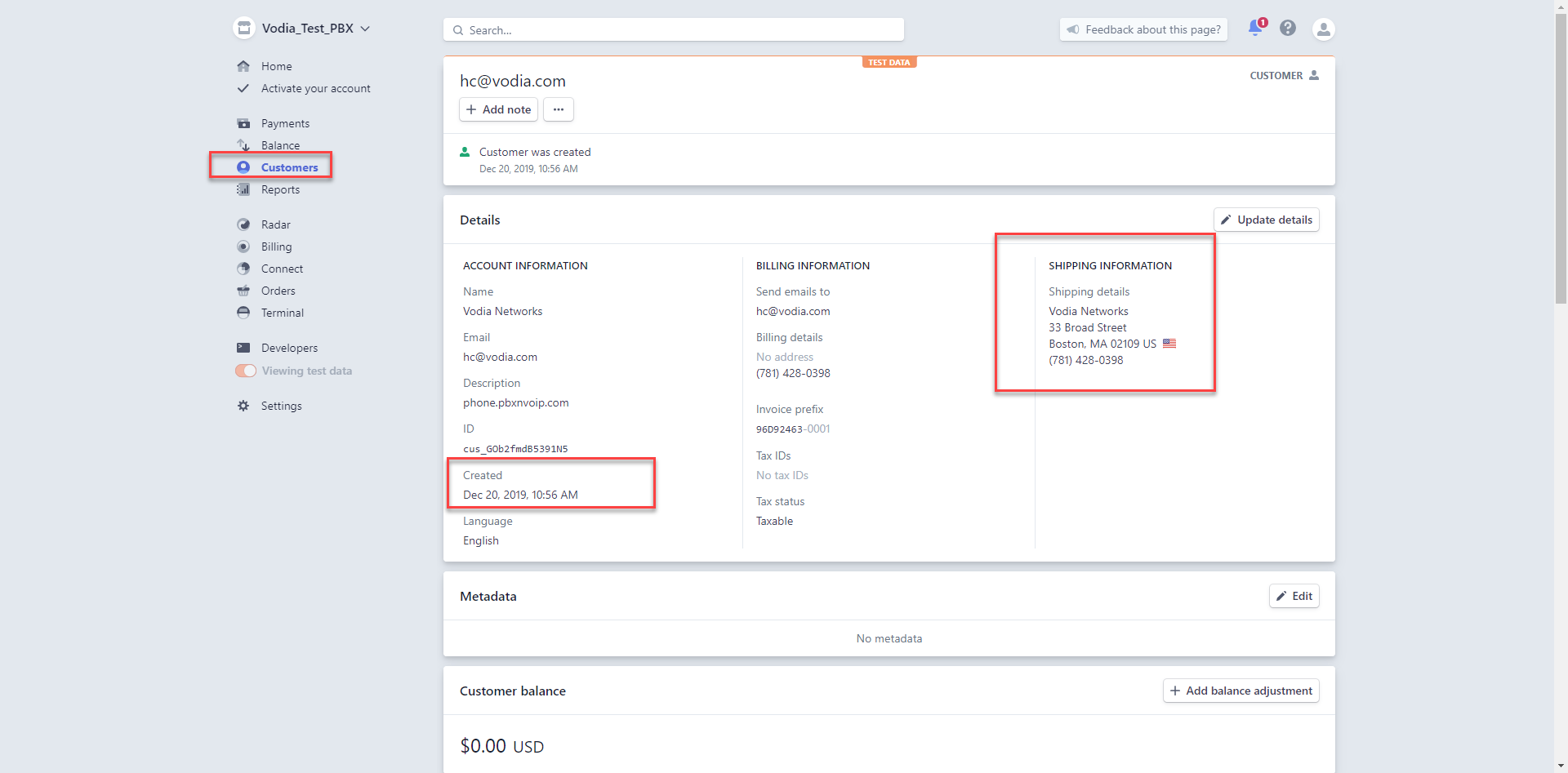Click the megaphone icon in feedback button
Image resolution: width=1568 pixels, height=773 pixels.
1073,29
